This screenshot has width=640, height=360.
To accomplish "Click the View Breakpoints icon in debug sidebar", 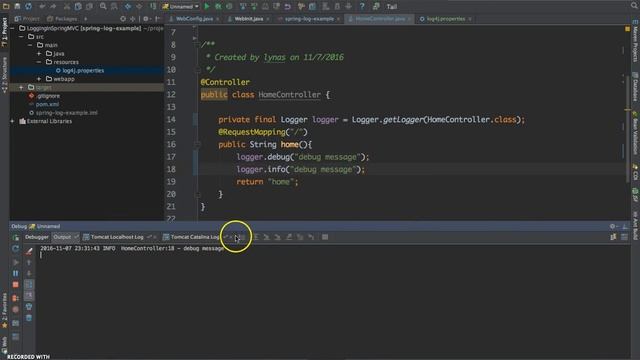I will pos(16,298).
